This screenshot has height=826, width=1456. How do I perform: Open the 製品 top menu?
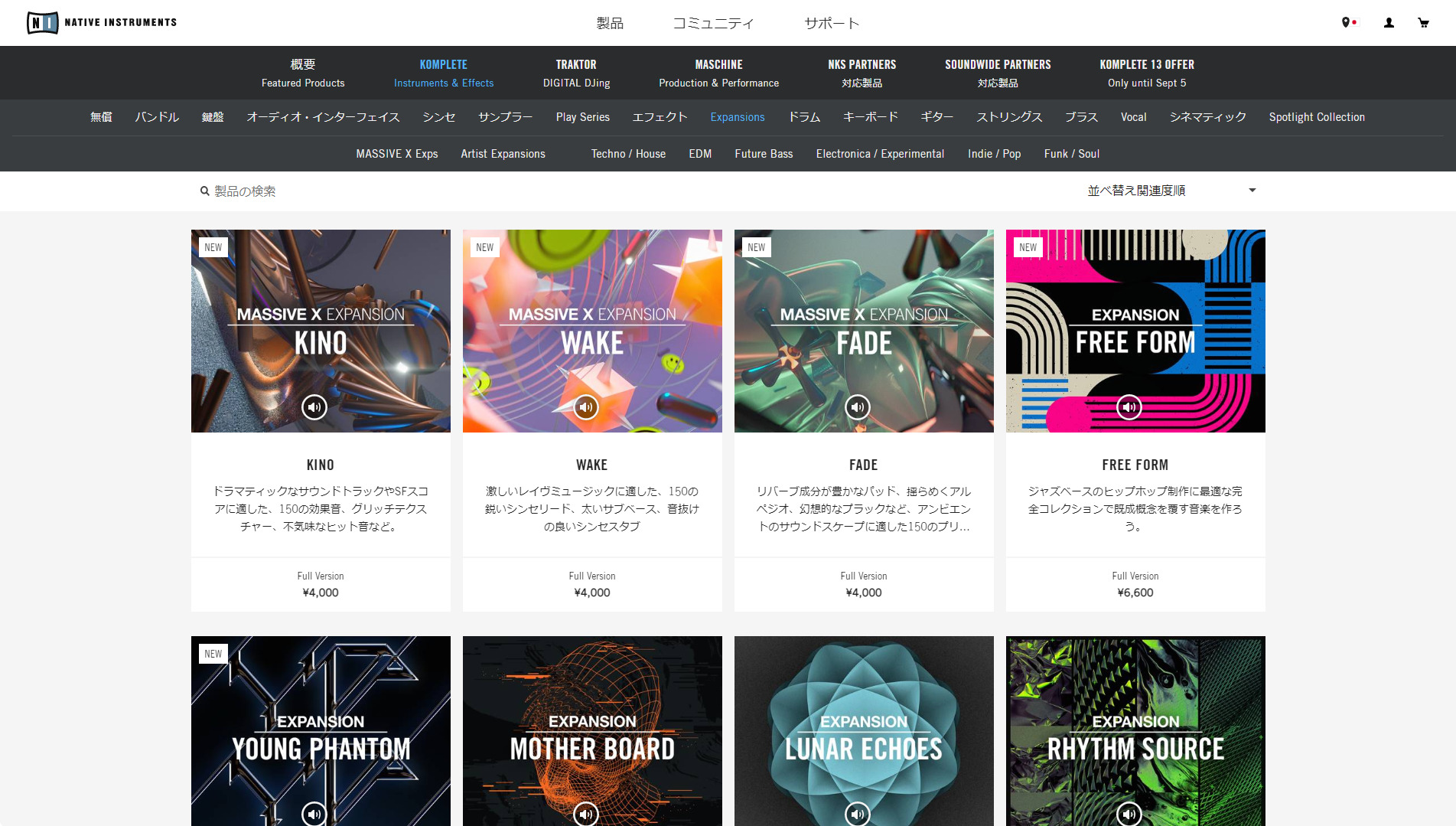(x=610, y=23)
